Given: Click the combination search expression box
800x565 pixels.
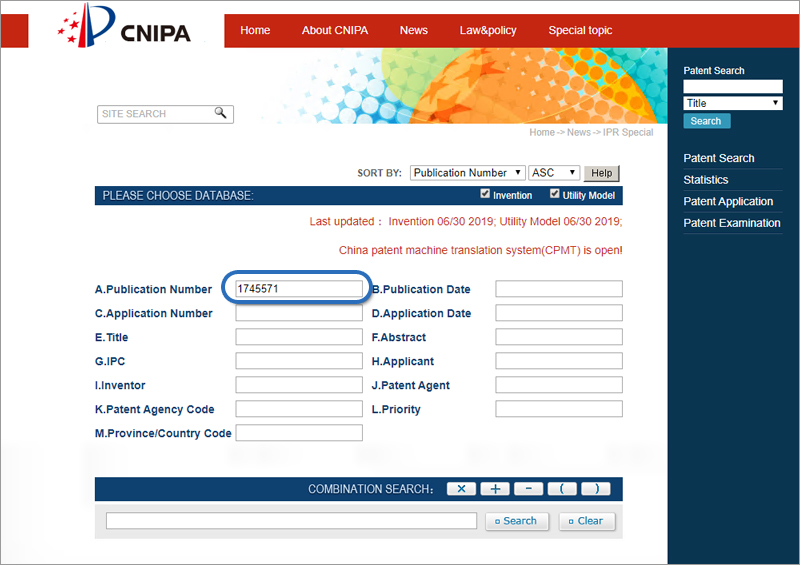Looking at the screenshot, I should pyautogui.click(x=291, y=521).
